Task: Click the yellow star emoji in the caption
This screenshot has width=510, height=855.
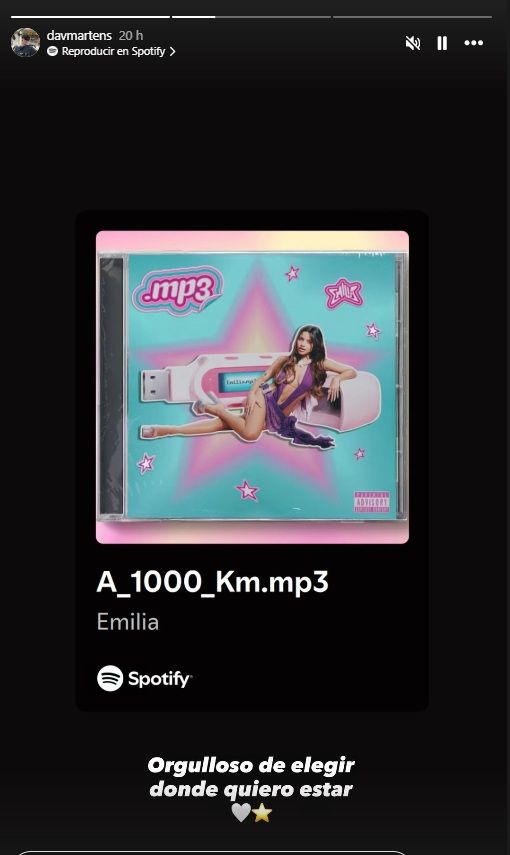Action: tap(262, 812)
